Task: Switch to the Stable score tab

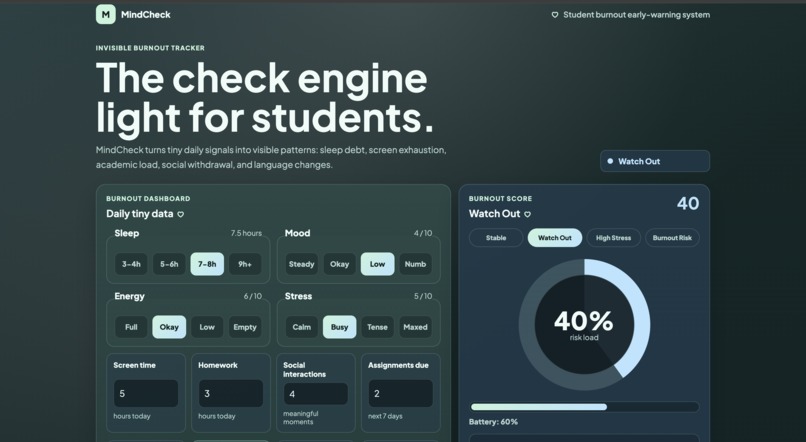Action: [496, 238]
